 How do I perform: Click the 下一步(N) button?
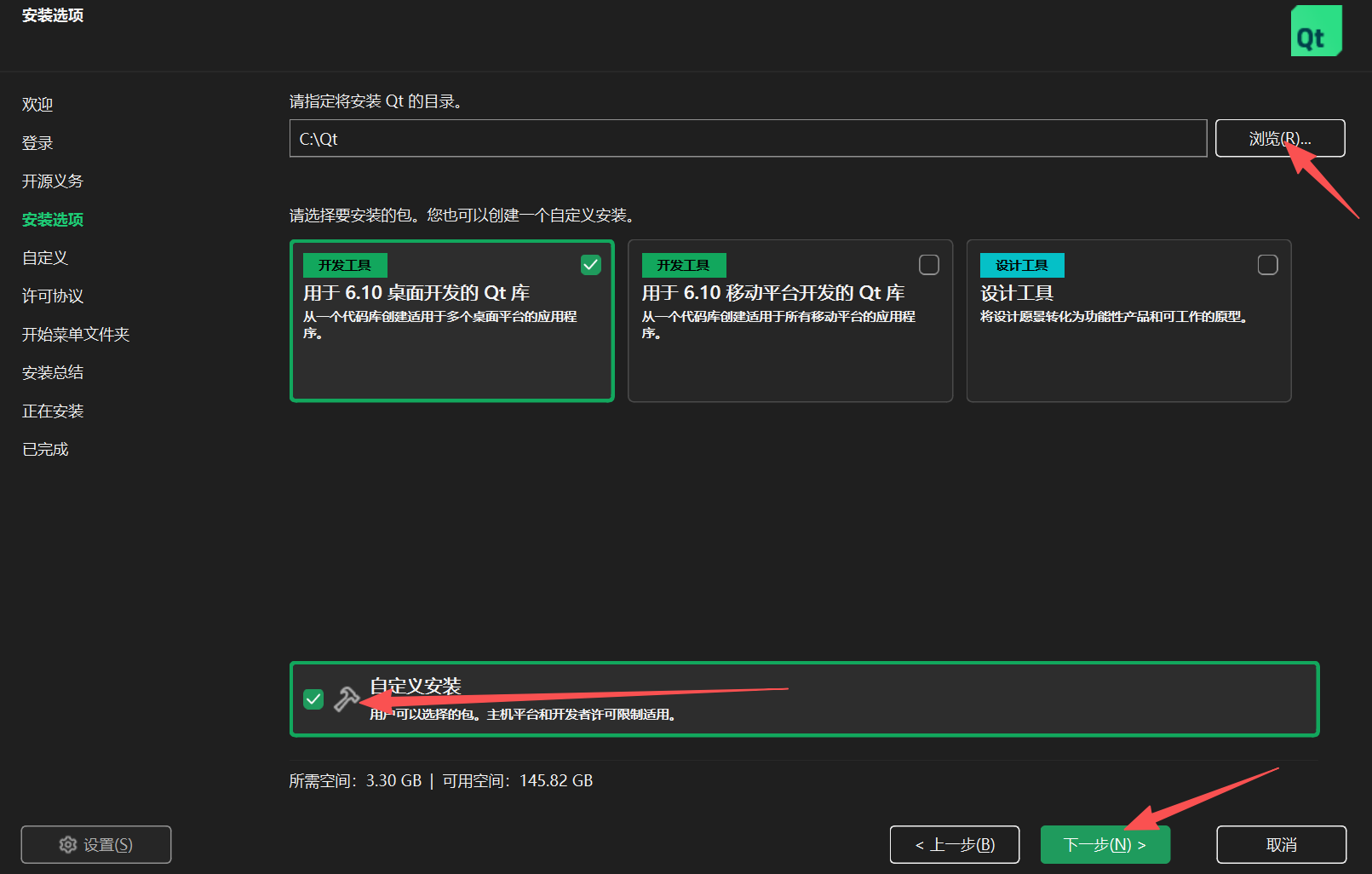coord(1105,844)
